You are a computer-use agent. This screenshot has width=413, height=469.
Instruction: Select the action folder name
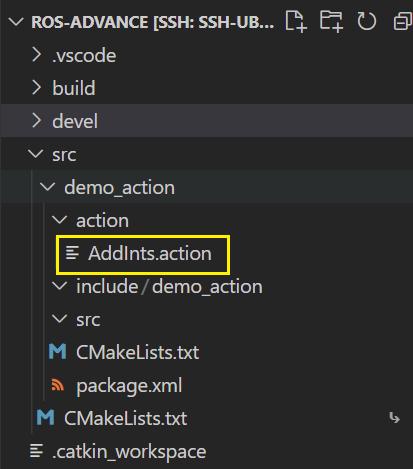pyautogui.click(x=102, y=221)
